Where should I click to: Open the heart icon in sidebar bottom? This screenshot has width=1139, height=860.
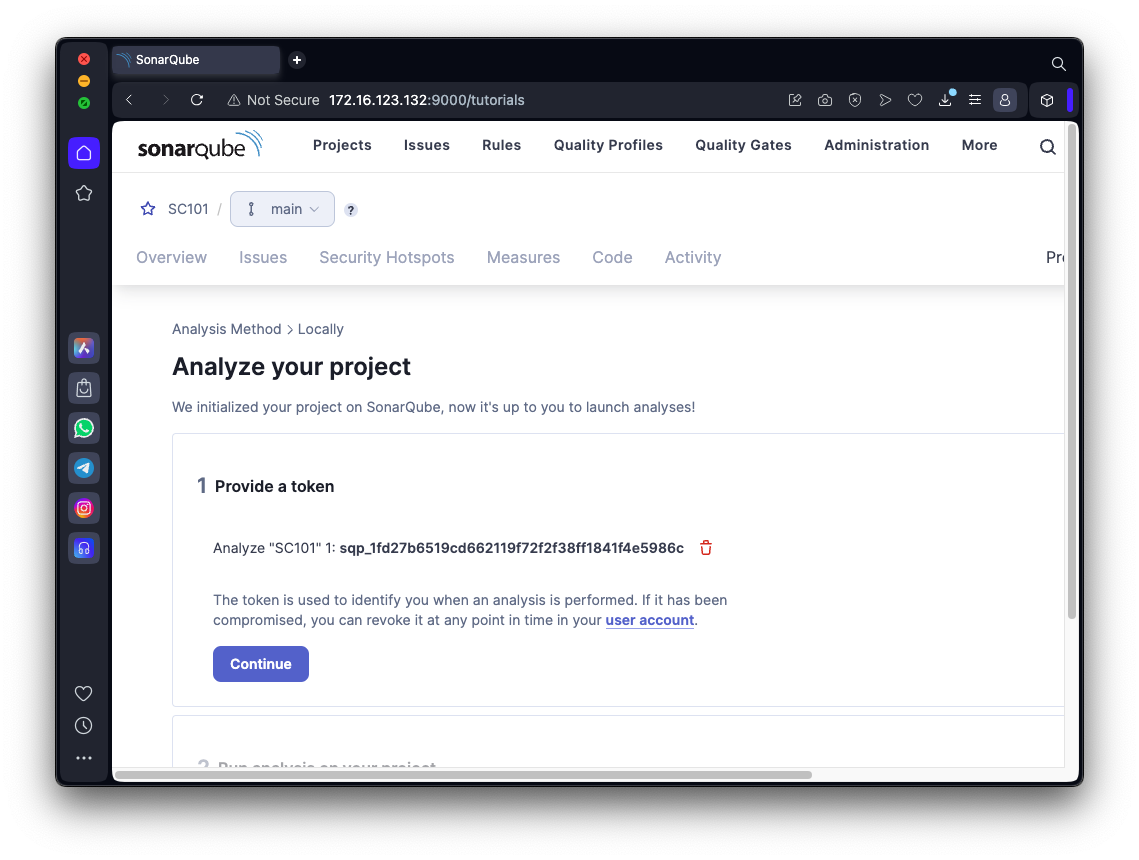84,694
